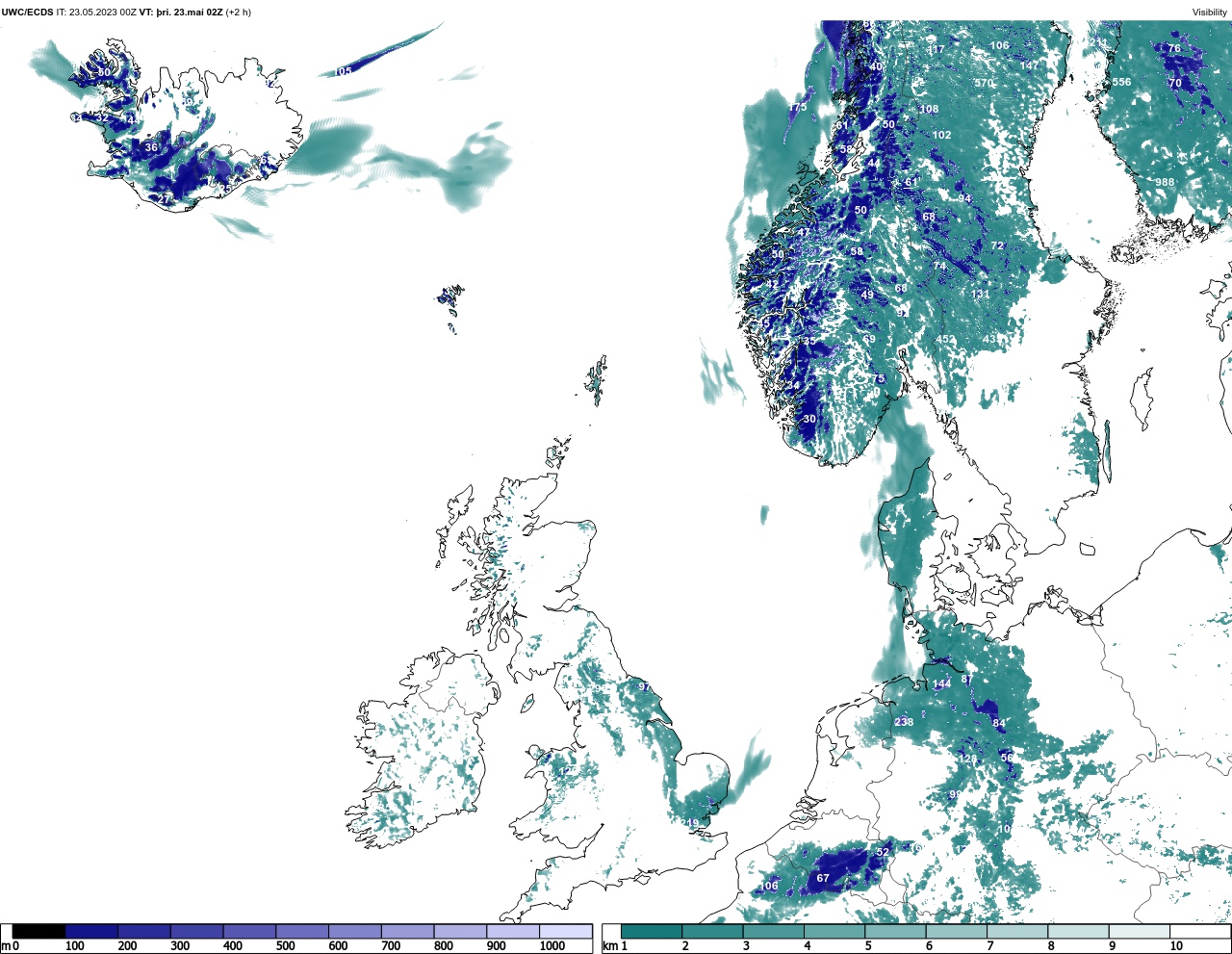Click the value '30' over southern Norway
Screen dimensions: 1232x954
pos(809,419)
